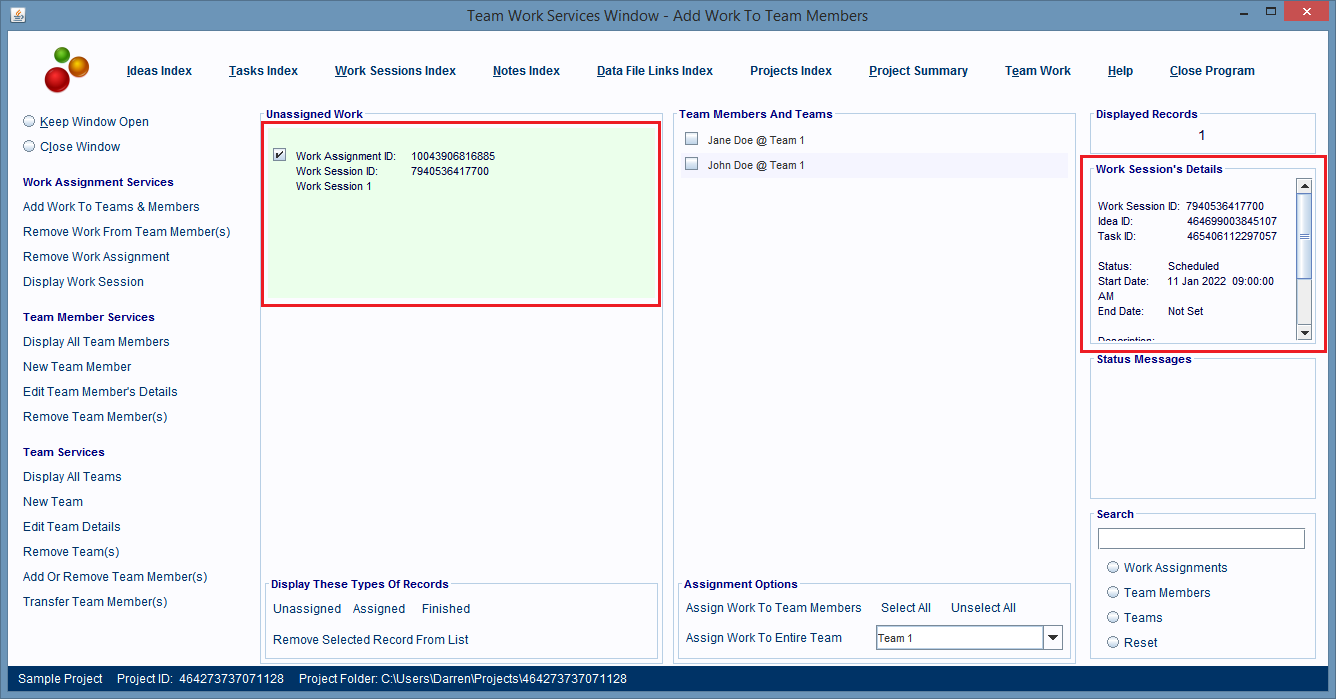This screenshot has width=1336, height=699.
Task: Minimize the Team Work Services window
Action: [x=1243, y=12]
